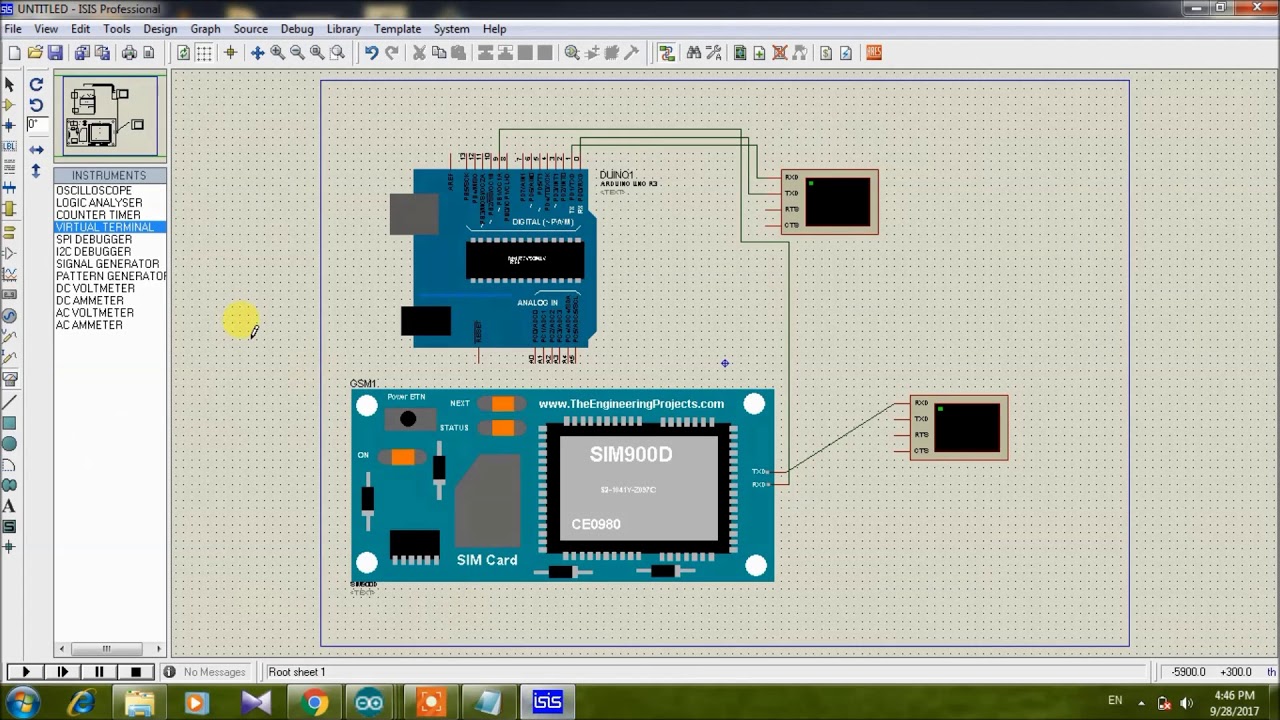This screenshot has height=720, width=1280.
Task: Select the 2D graphics text tool
Action: tap(9, 506)
